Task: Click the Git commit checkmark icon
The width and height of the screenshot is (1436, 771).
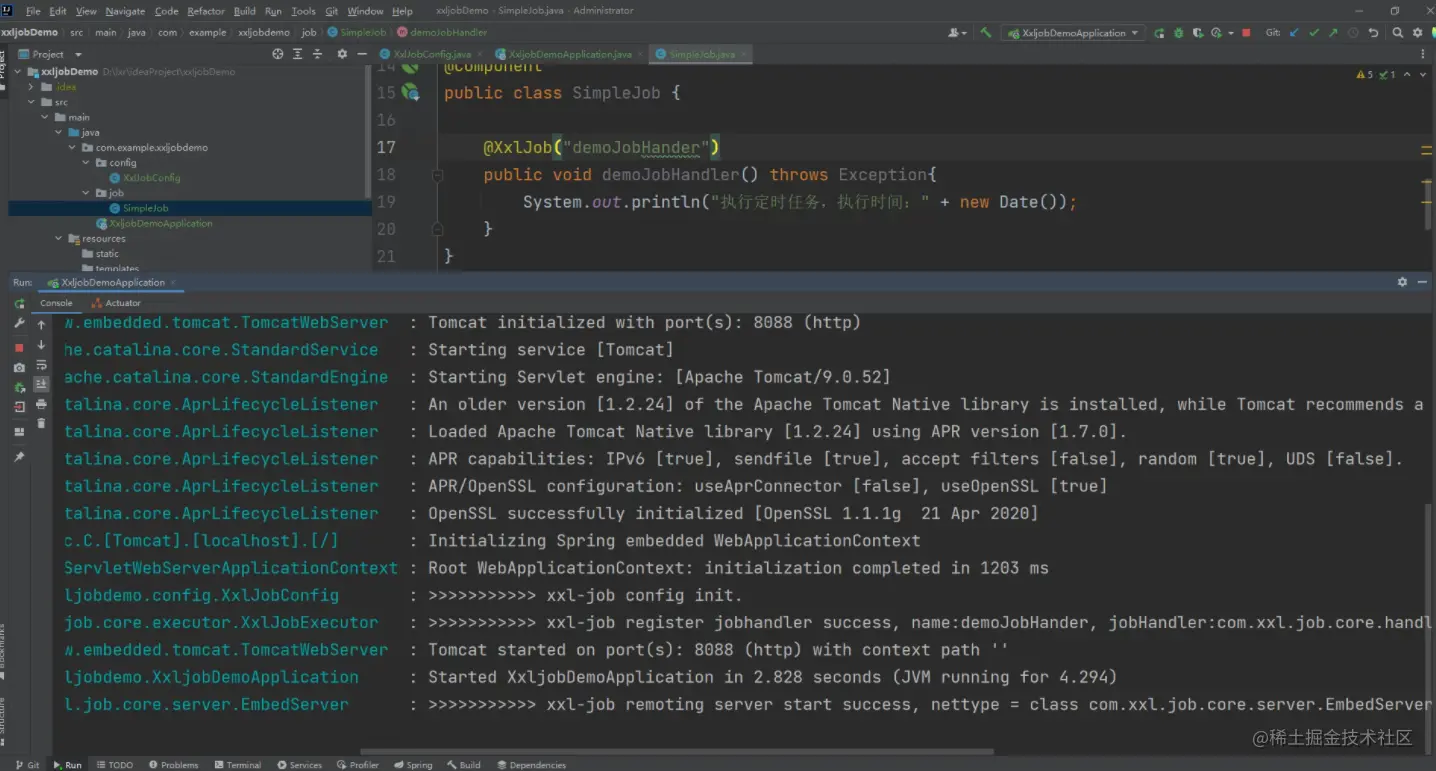Action: click(x=1314, y=33)
